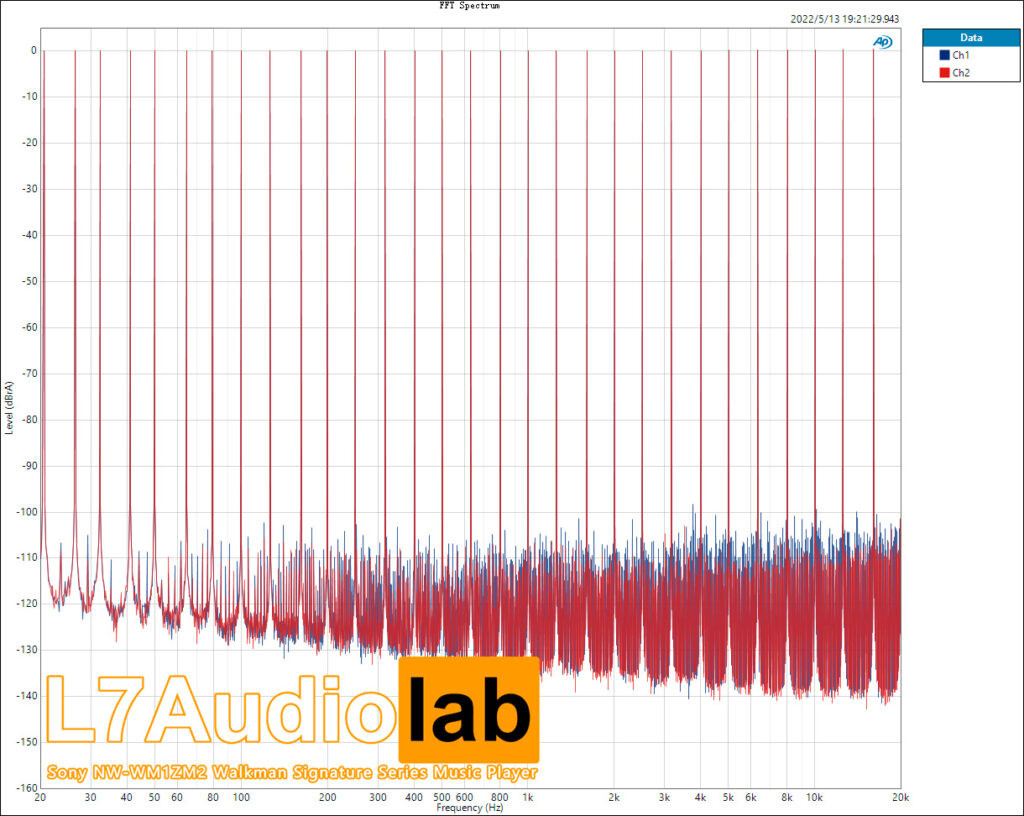
Task: Click the -140 level axis tick label
Action: 27,696
